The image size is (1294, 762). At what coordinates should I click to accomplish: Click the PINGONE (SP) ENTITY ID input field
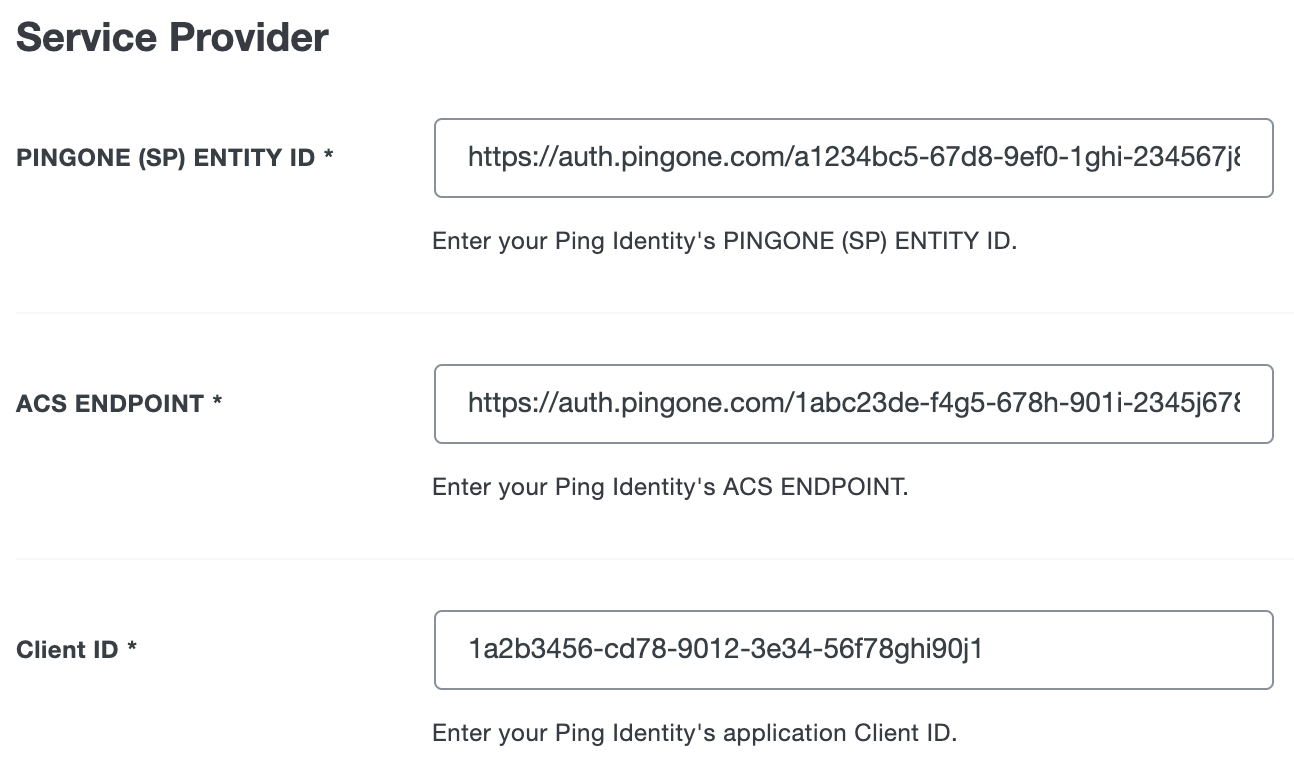pyautogui.click(x=853, y=157)
